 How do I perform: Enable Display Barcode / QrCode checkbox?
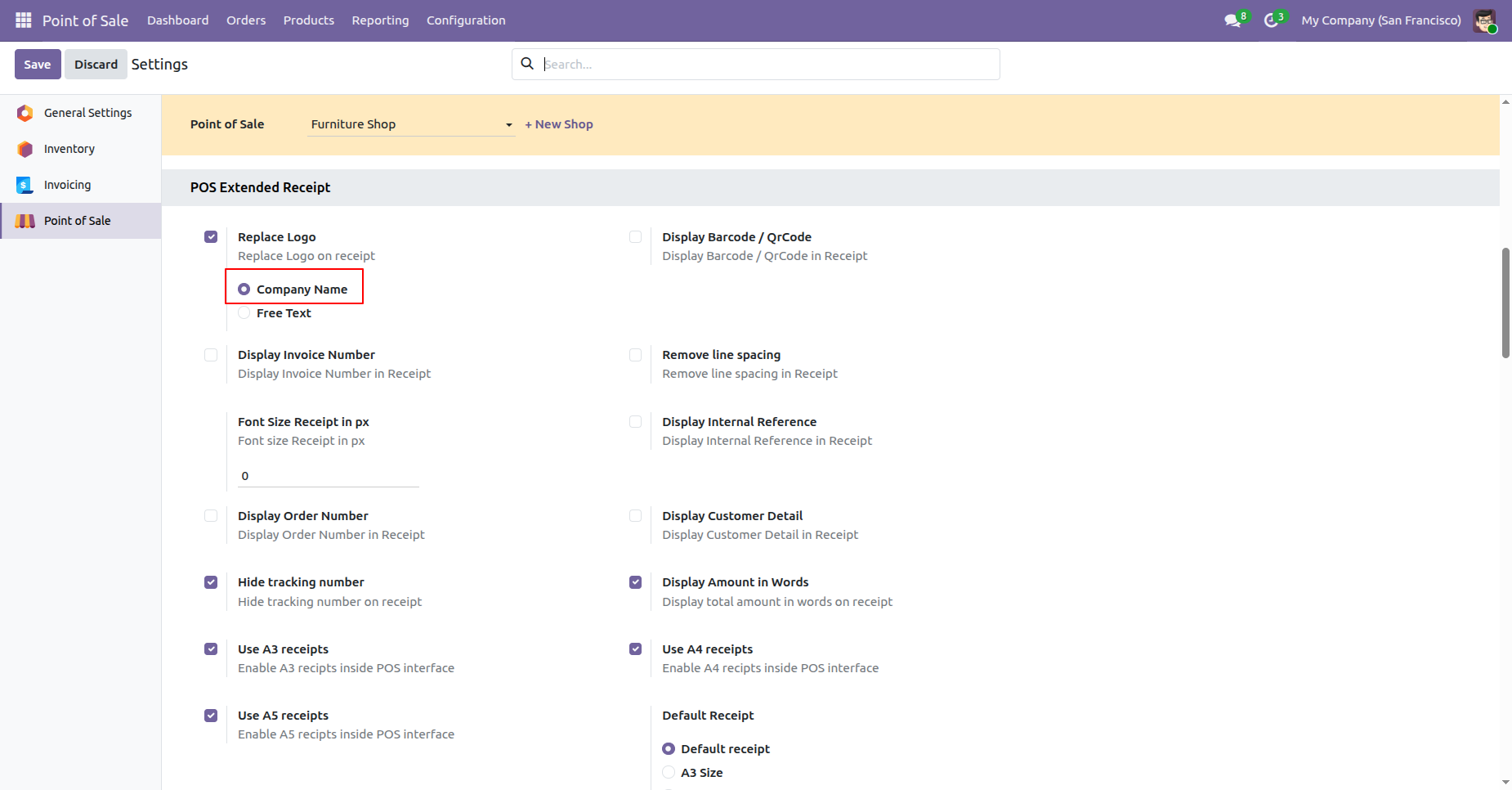[x=635, y=237]
